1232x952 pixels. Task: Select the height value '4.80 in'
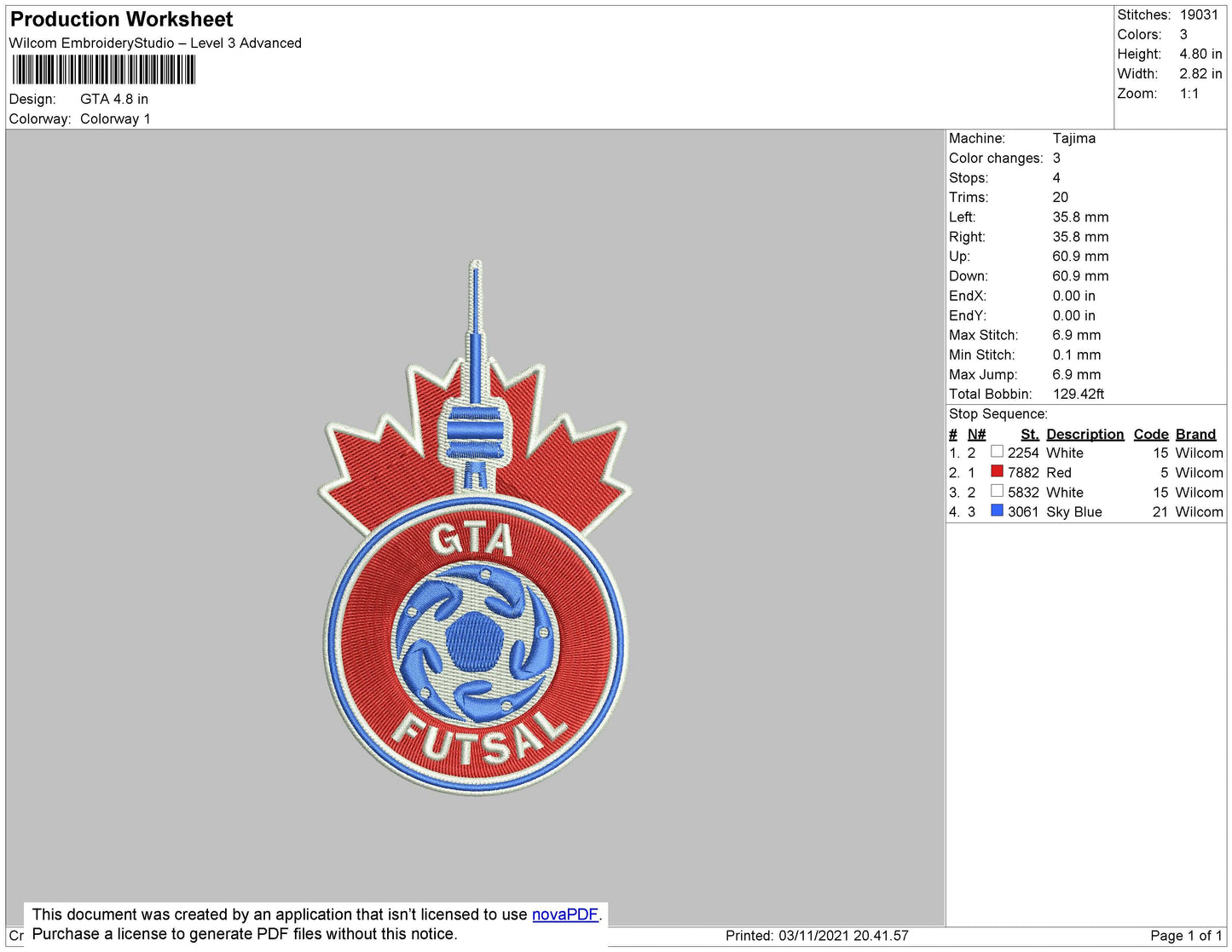pyautogui.click(x=1200, y=55)
